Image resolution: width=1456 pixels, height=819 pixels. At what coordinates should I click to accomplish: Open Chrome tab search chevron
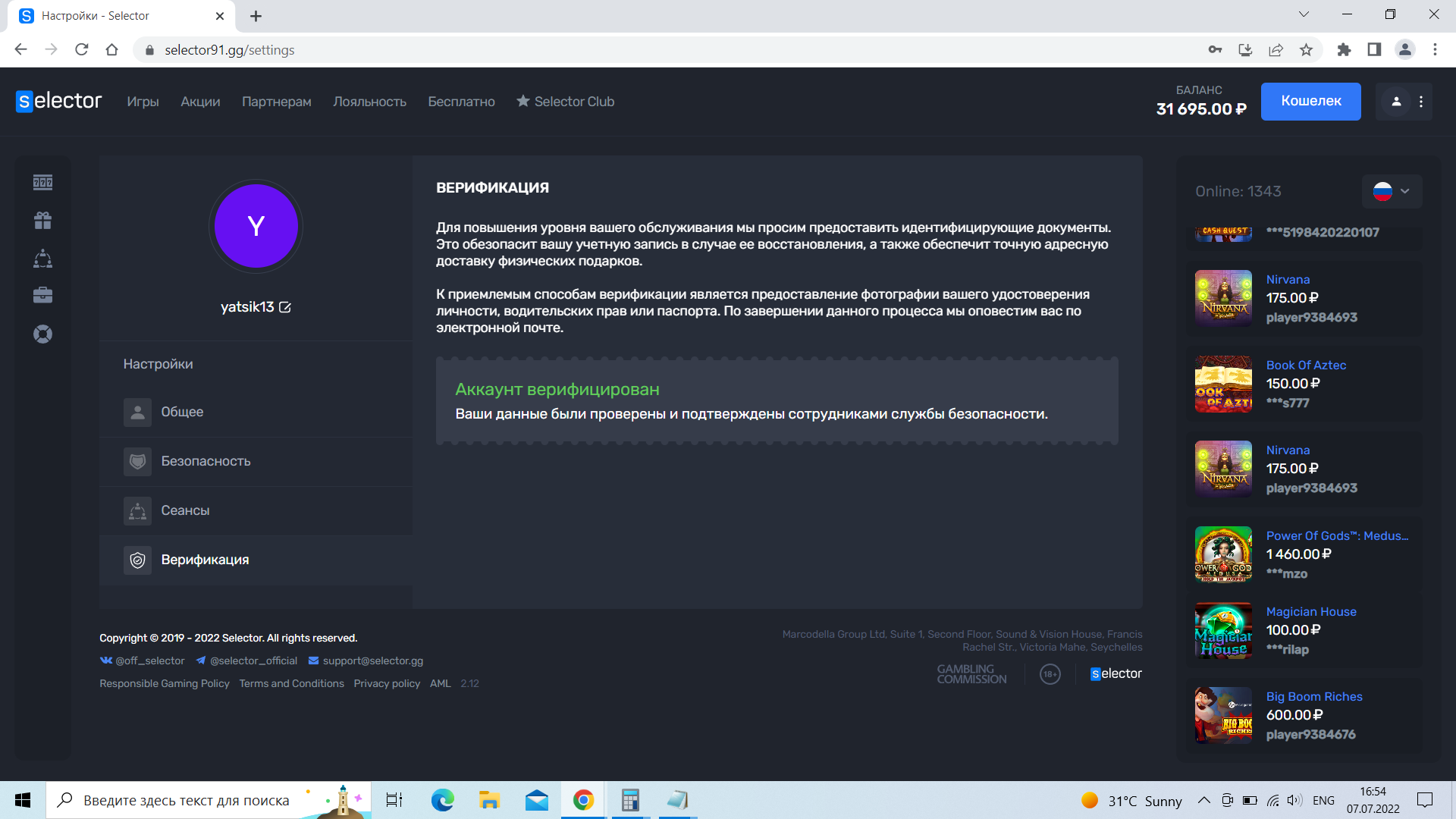tap(1304, 14)
